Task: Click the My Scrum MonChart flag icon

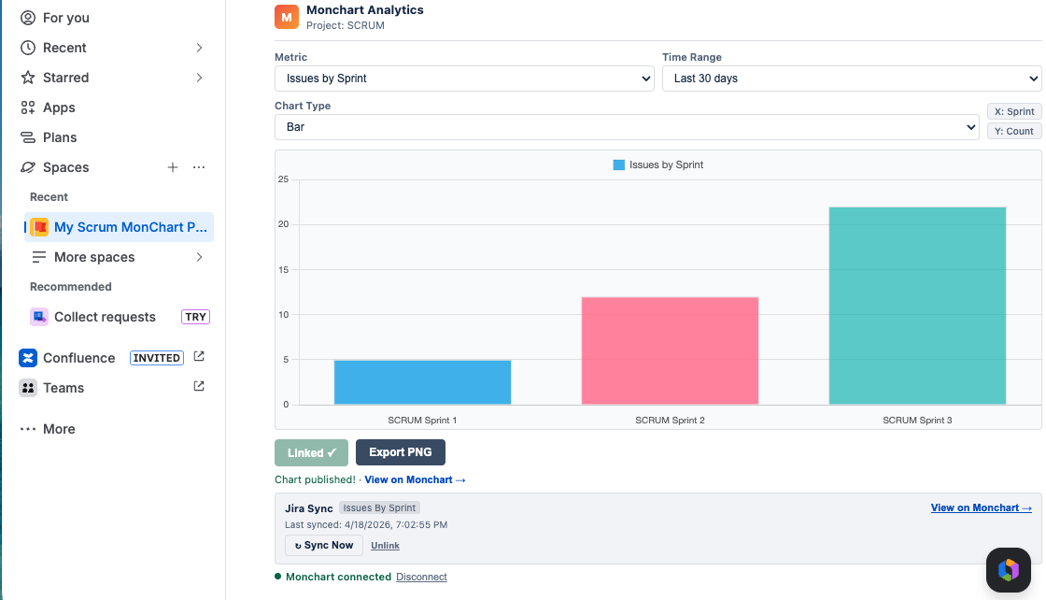Action: coord(39,227)
